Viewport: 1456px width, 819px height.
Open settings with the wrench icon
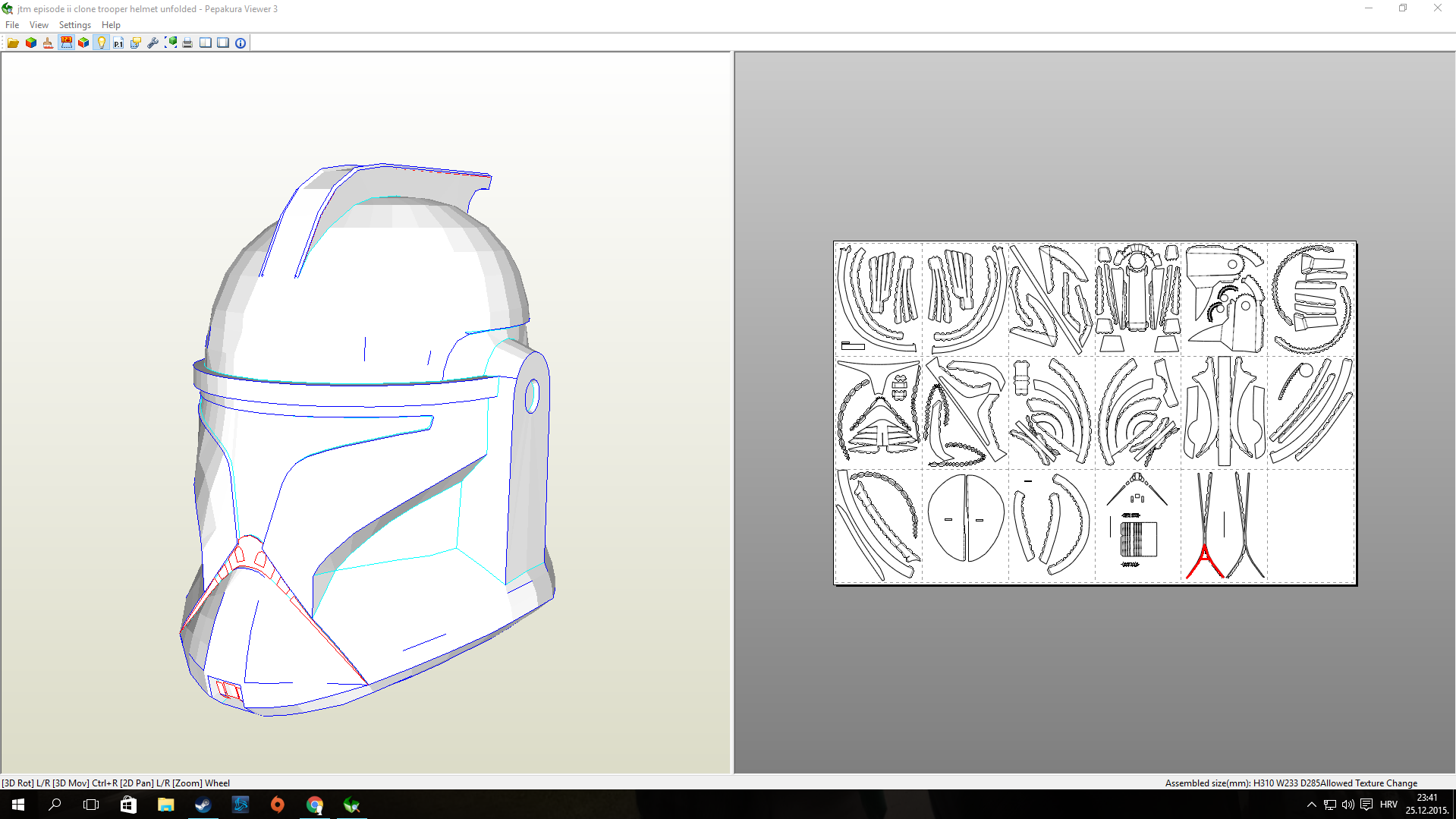[x=153, y=43]
